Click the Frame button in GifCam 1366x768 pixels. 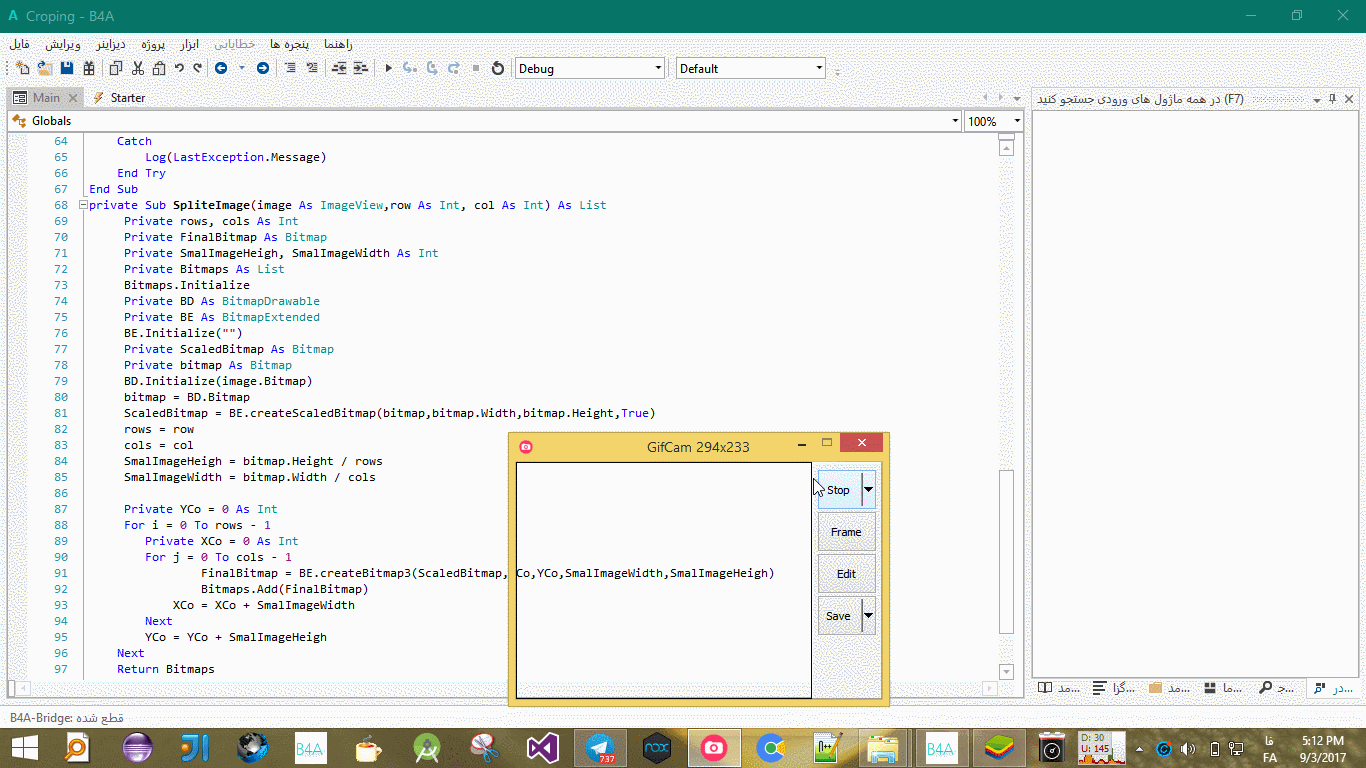pos(846,532)
